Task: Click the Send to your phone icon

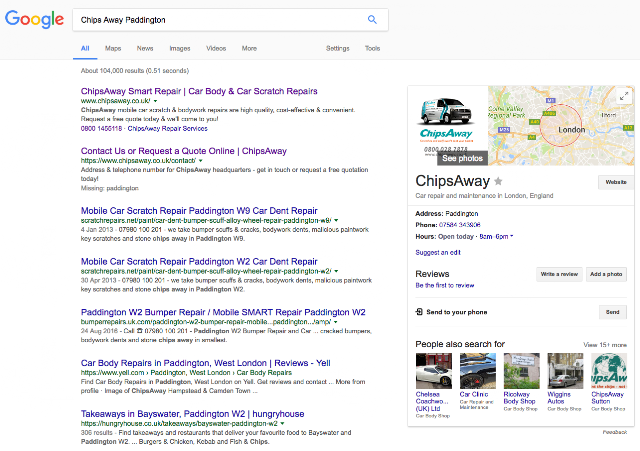Action: pyautogui.click(x=419, y=312)
